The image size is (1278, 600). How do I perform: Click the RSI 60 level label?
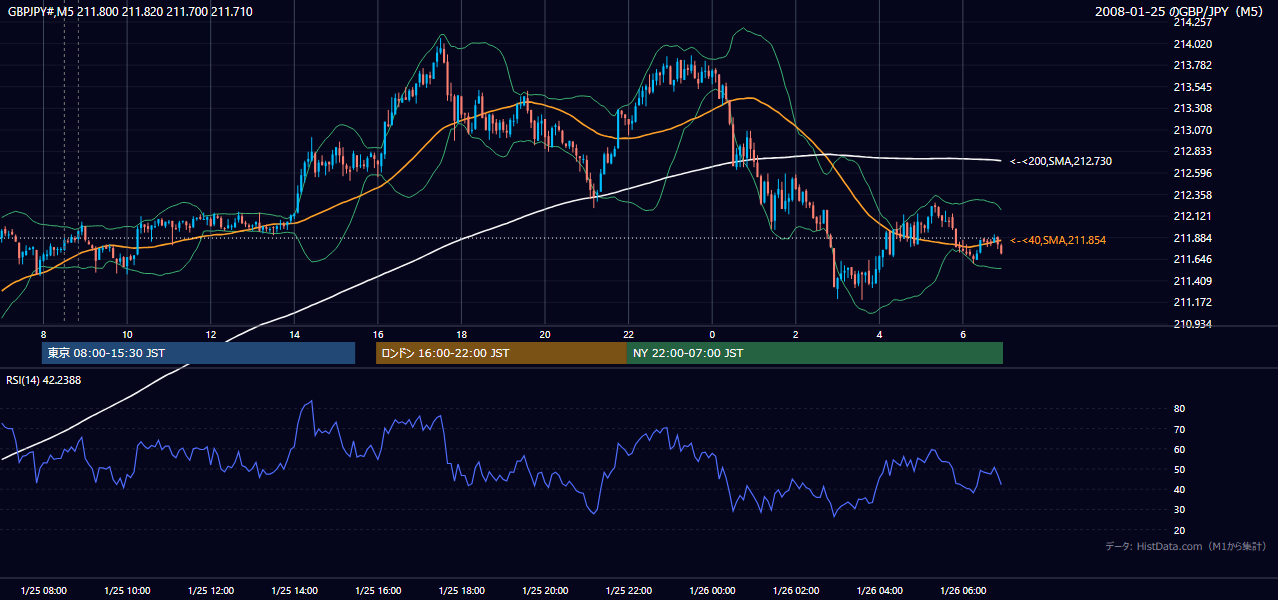(x=1180, y=449)
